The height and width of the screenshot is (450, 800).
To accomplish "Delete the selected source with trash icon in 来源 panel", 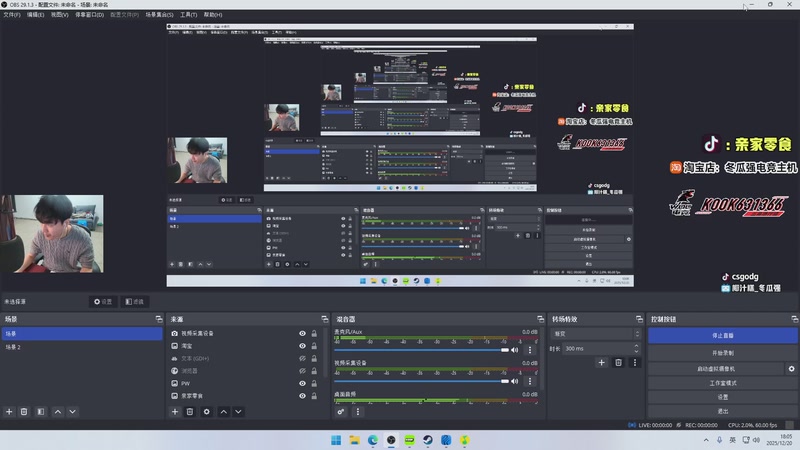I will (x=190, y=412).
